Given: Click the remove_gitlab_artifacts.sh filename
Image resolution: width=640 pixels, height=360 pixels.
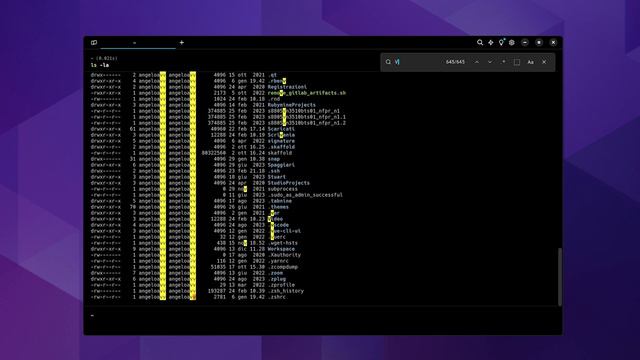Looking at the screenshot, I should tap(307, 93).
